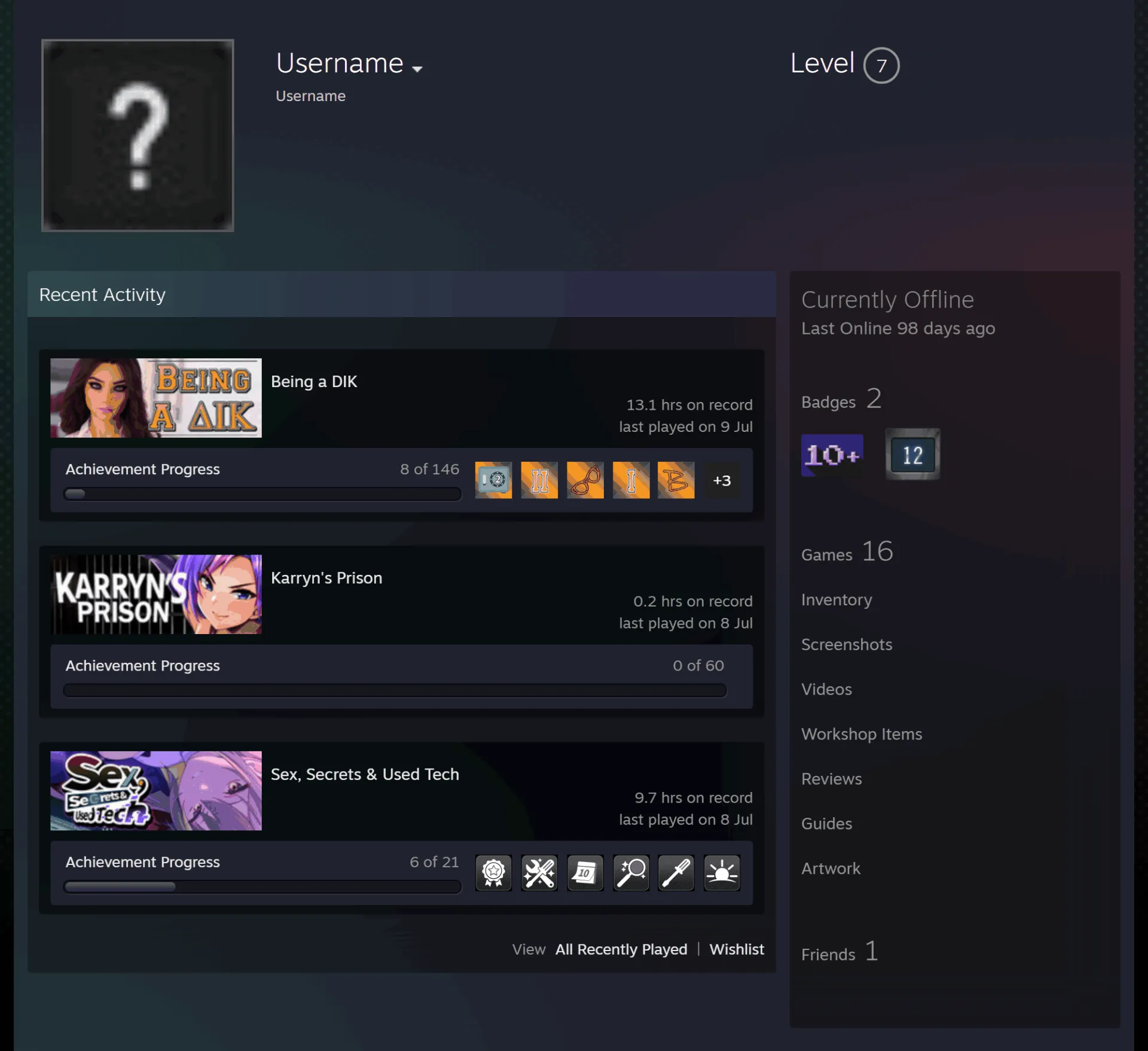1148x1051 pixels.
Task: Click Sex, Secrets & Used Tech progress bar
Action: (262, 887)
